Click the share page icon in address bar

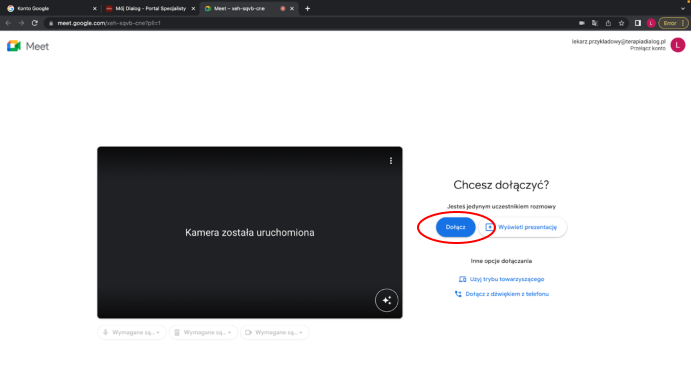pos(608,23)
